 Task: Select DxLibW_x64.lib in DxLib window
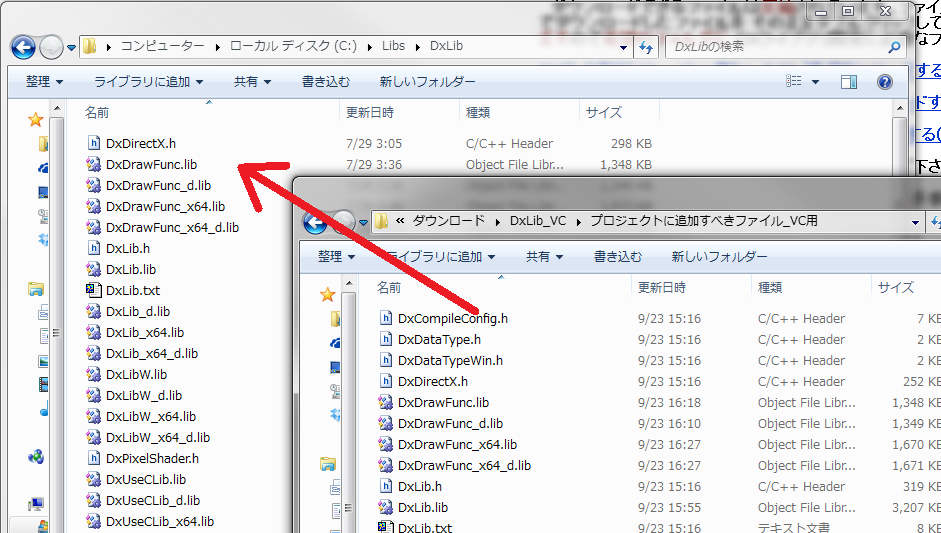[x=151, y=417]
